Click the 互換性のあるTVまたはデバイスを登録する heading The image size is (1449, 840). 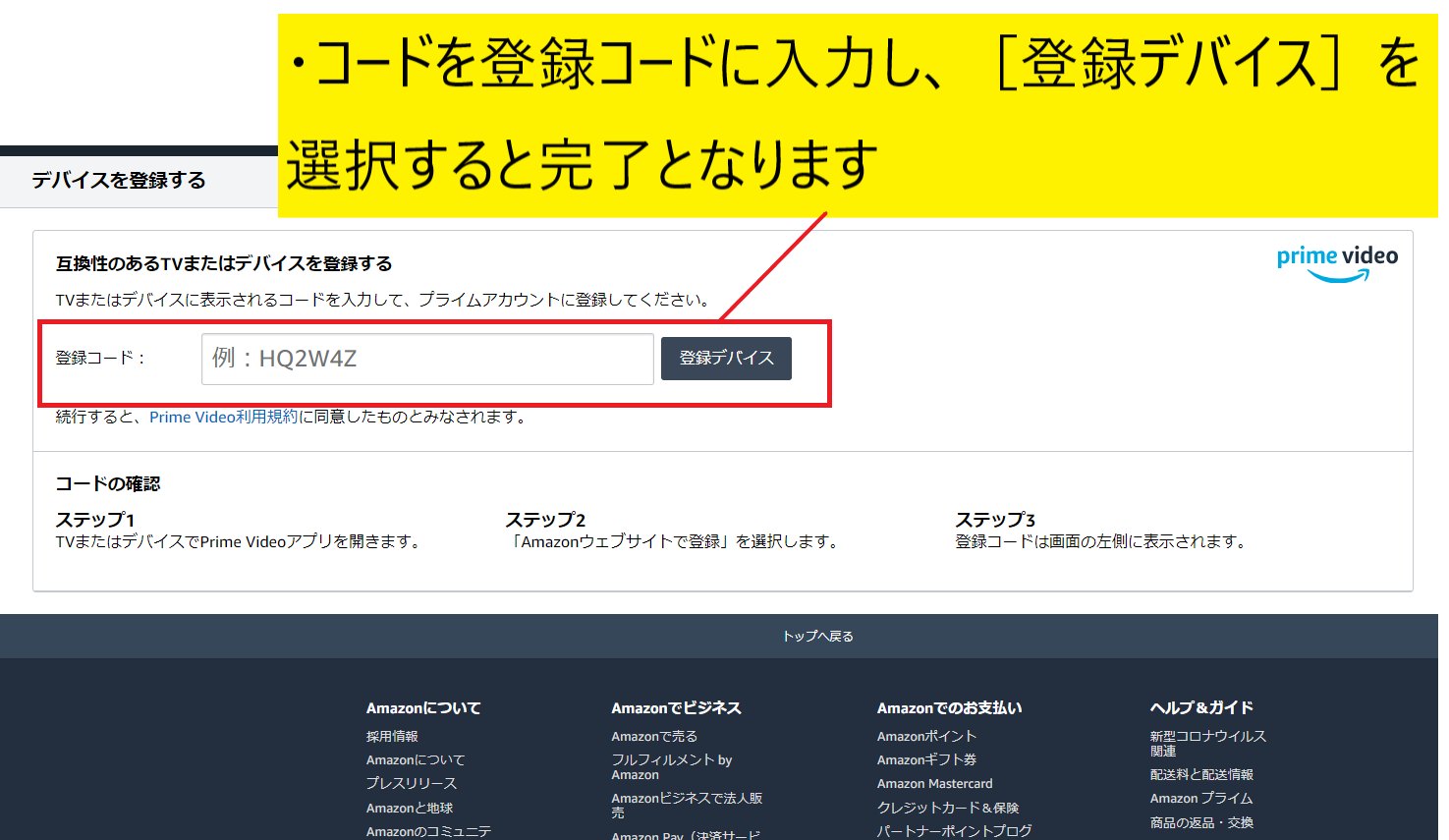224,263
